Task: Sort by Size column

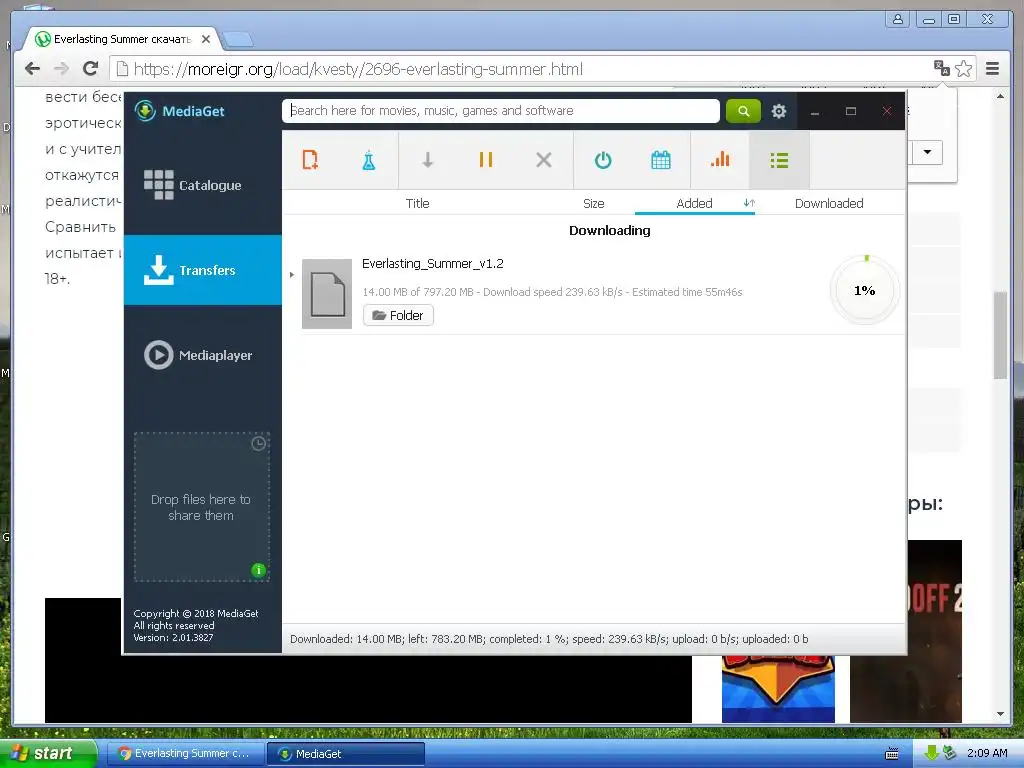Action: point(594,203)
